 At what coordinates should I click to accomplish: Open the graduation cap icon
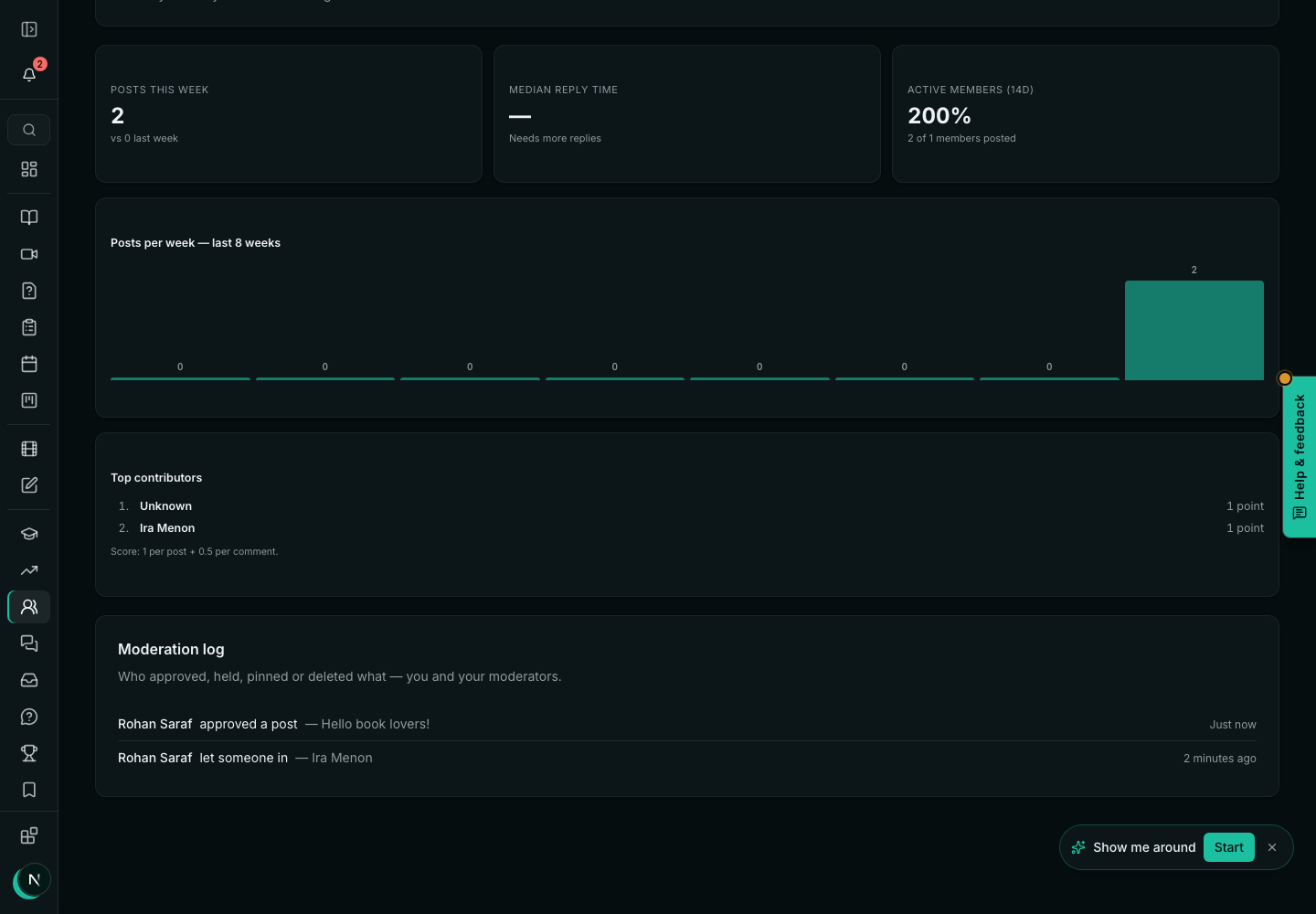(x=29, y=534)
